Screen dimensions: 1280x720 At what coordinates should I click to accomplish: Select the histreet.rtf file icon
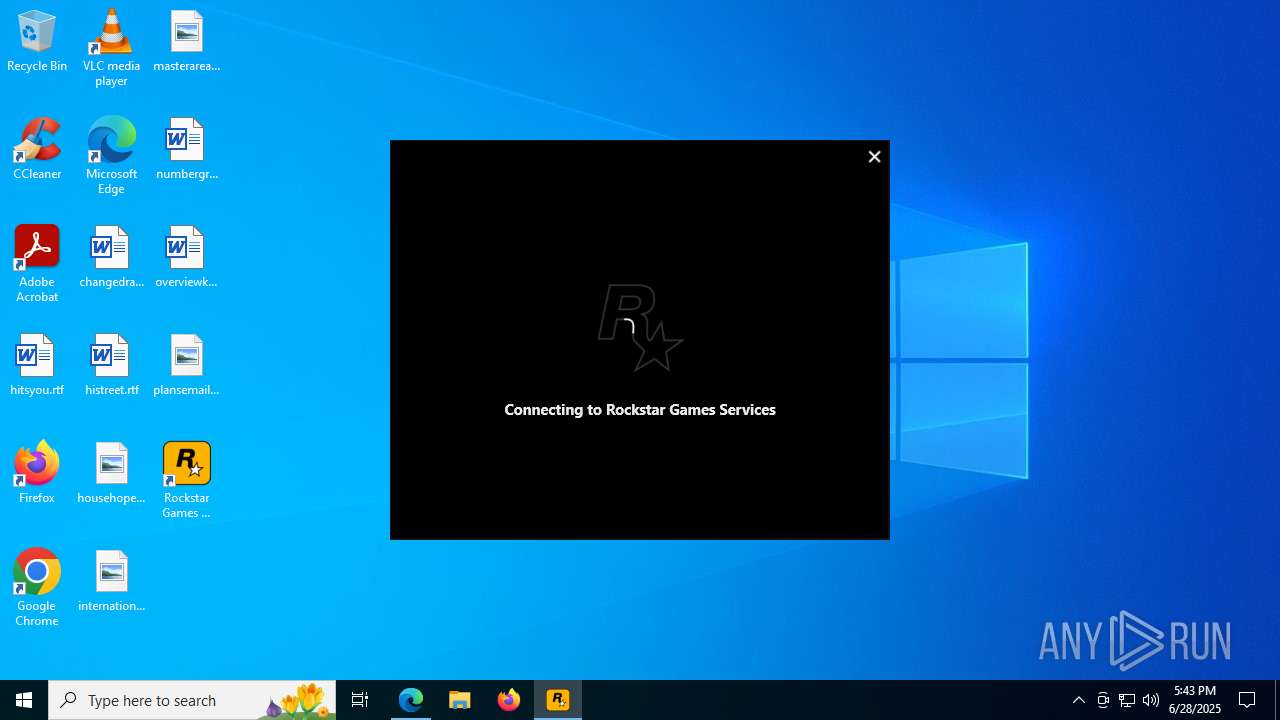[x=111, y=366]
